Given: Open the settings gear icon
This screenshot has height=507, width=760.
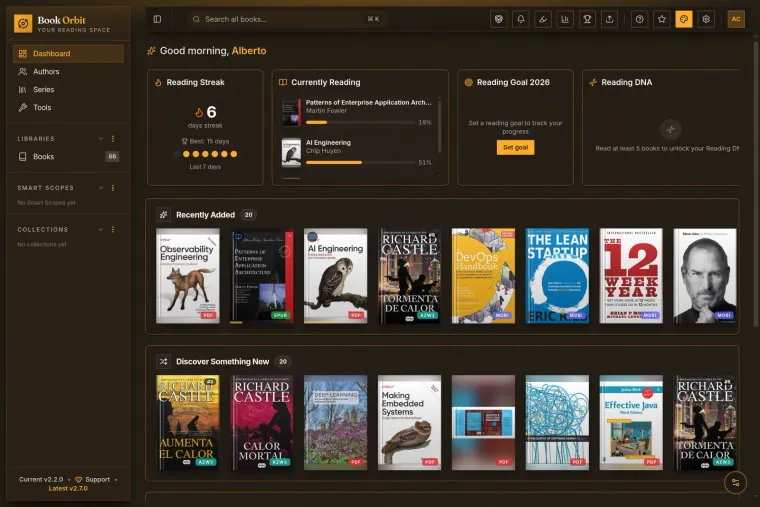Looking at the screenshot, I should click(x=706, y=19).
